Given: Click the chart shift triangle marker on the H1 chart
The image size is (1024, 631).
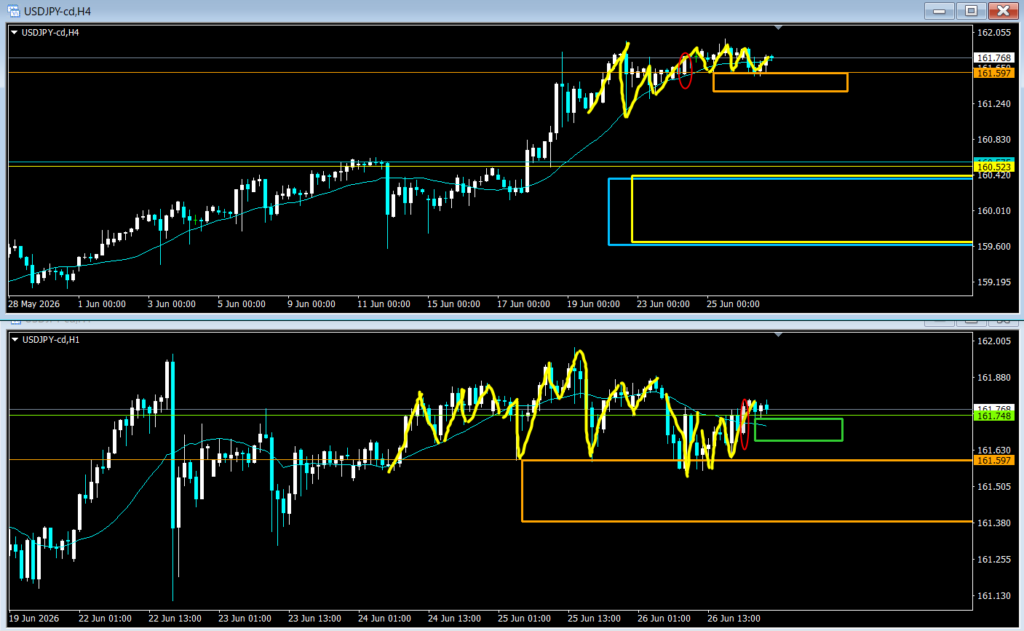Looking at the screenshot, I should tap(778, 335).
